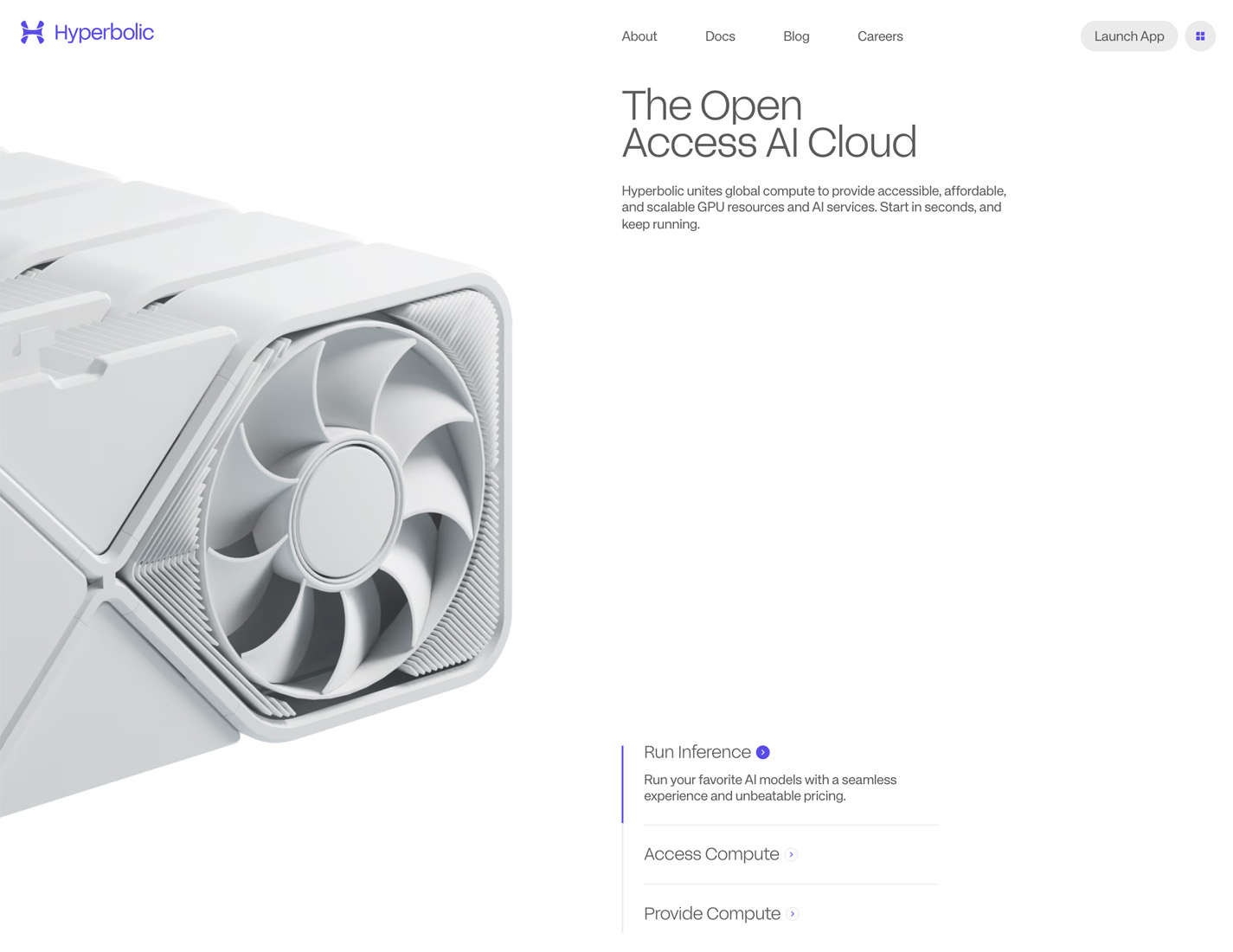This screenshot has width=1233, height=952.
Task: Click the chevron icon next to Provide Compute
Action: [x=793, y=914]
